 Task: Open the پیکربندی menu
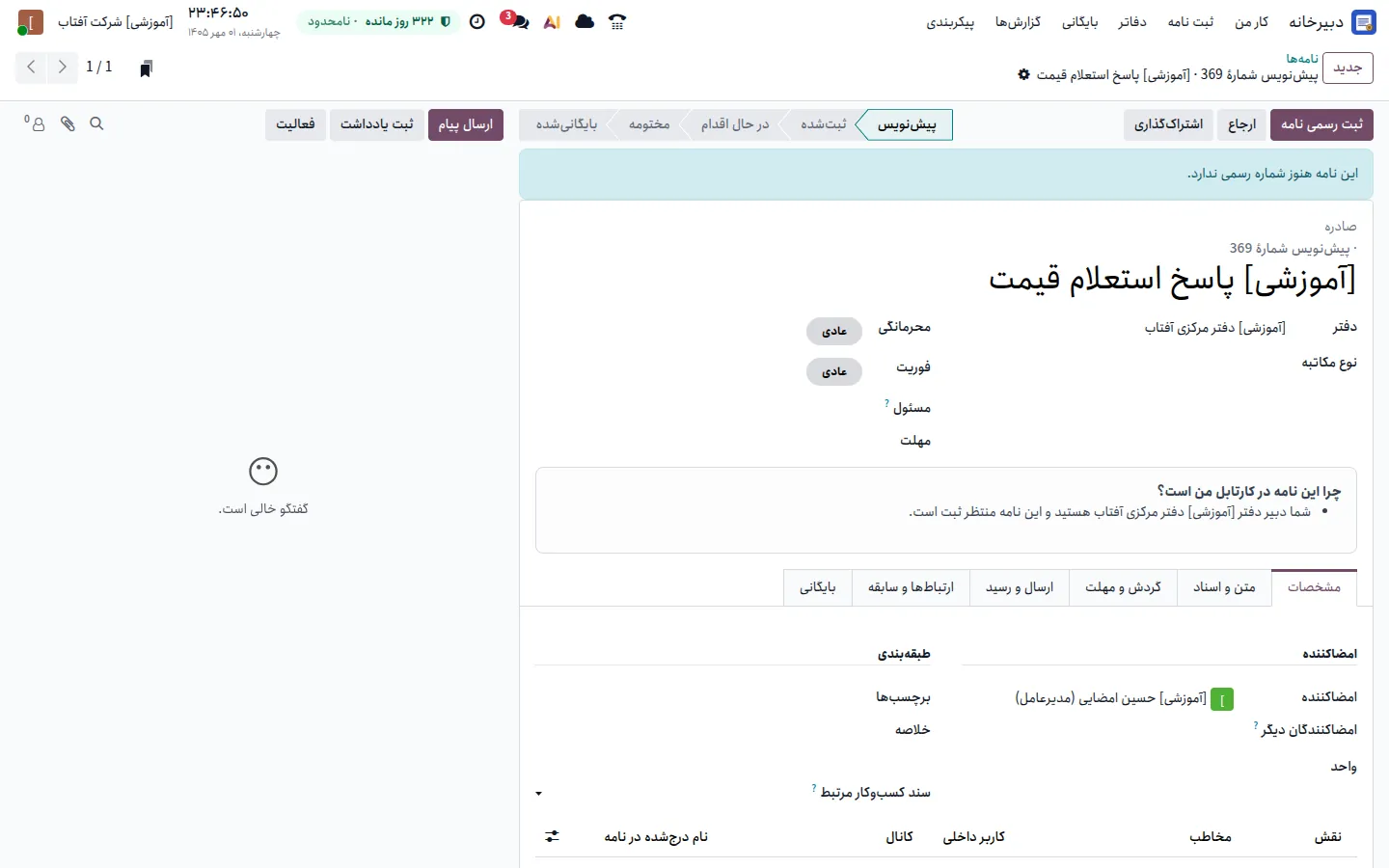(x=951, y=21)
